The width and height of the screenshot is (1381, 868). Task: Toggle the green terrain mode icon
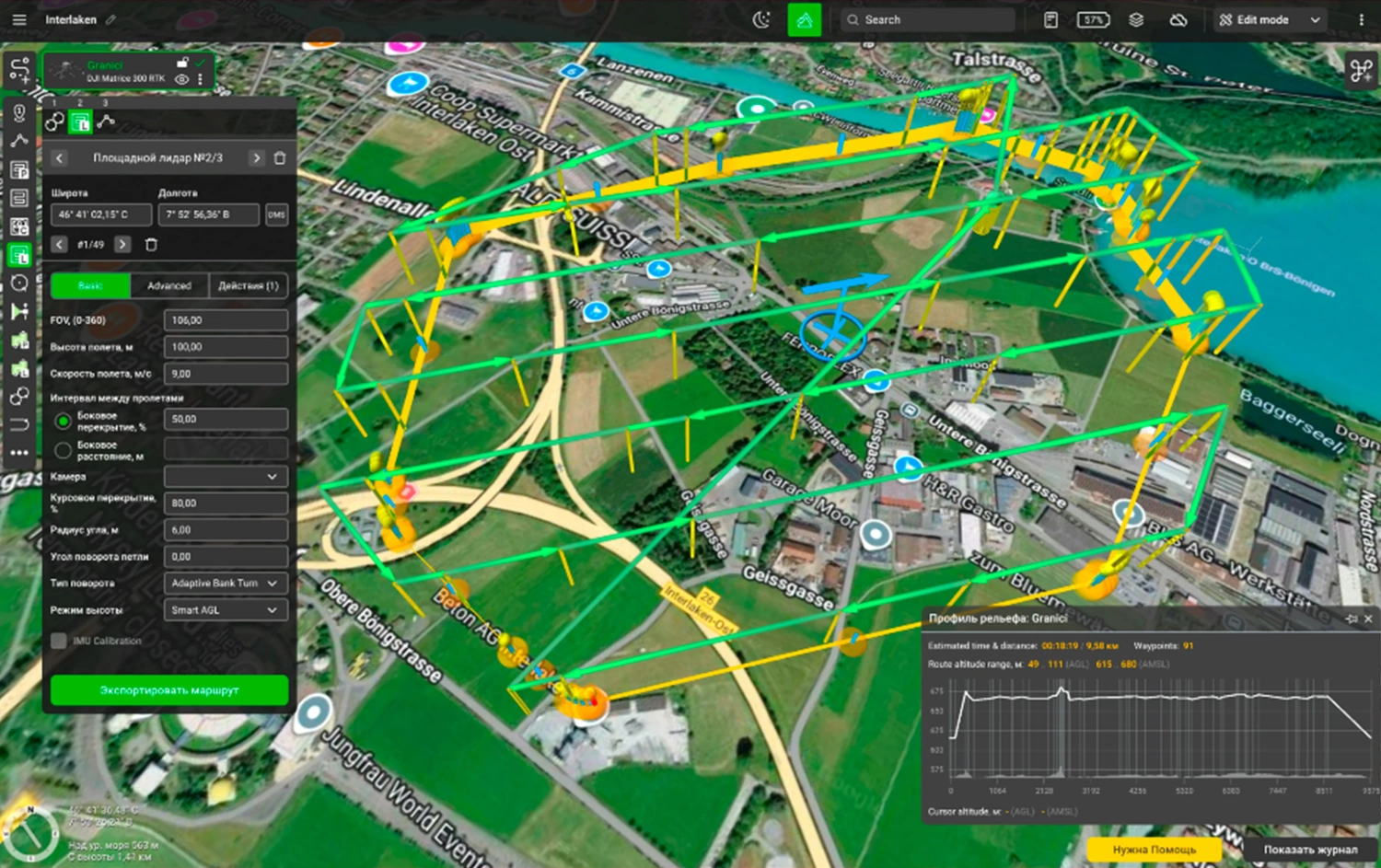tap(804, 19)
